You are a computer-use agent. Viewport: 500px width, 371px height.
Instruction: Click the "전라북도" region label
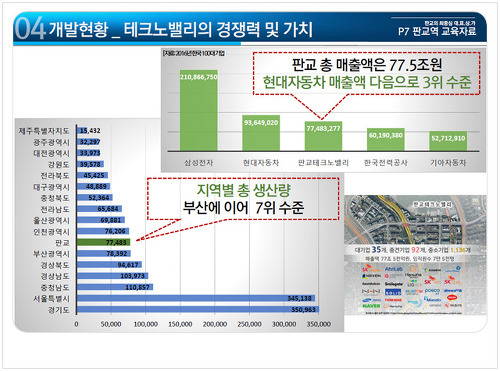[55, 176]
